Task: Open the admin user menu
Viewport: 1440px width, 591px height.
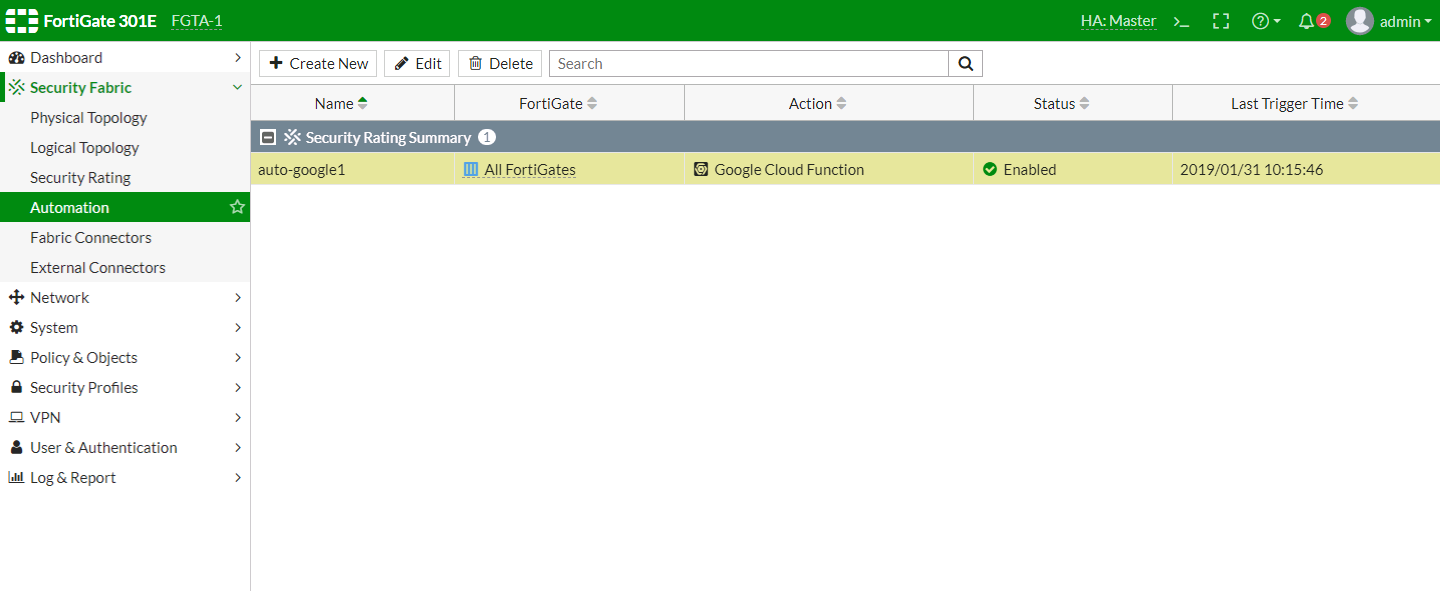Action: 1389,21
